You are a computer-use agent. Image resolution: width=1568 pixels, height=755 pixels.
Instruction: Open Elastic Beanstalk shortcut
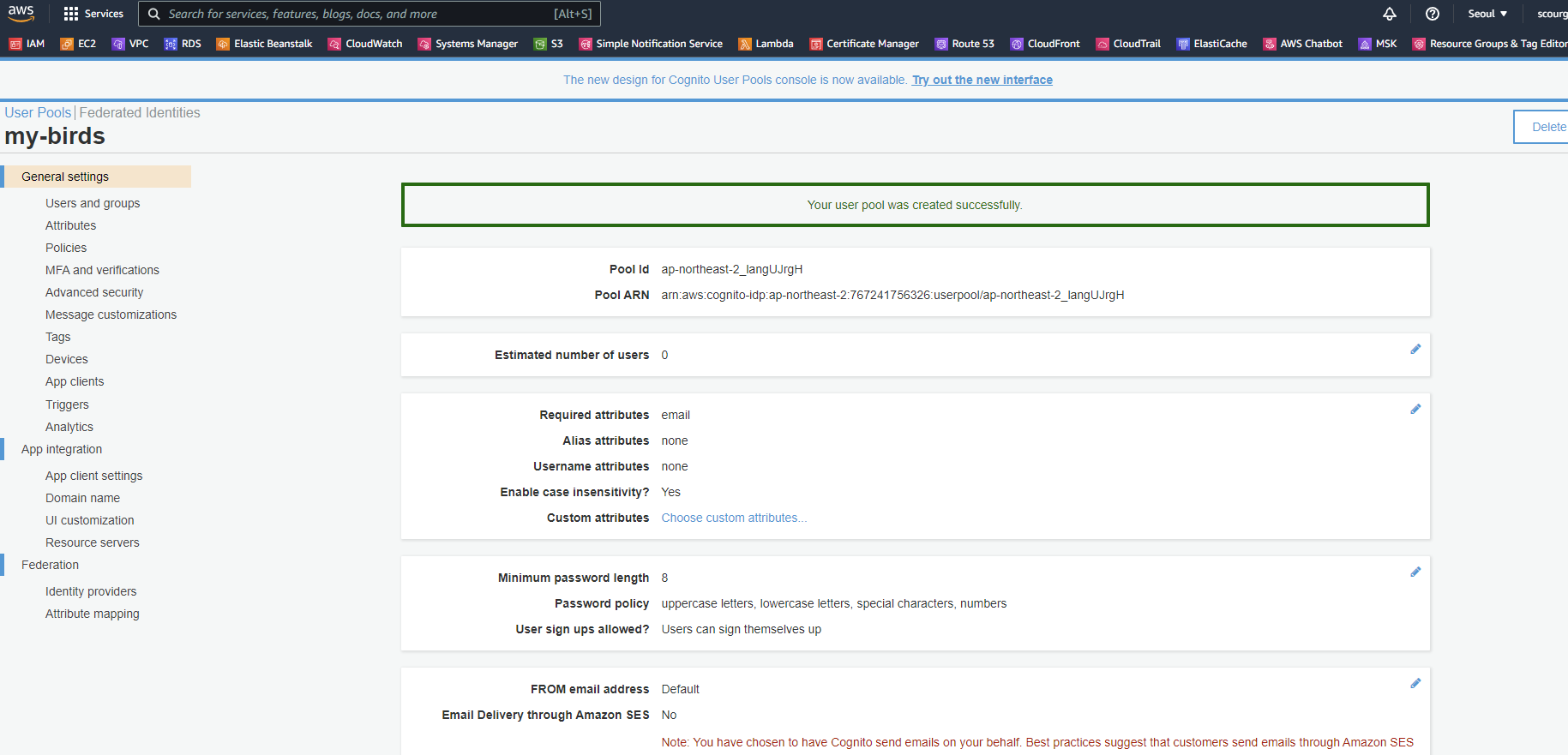(x=264, y=44)
